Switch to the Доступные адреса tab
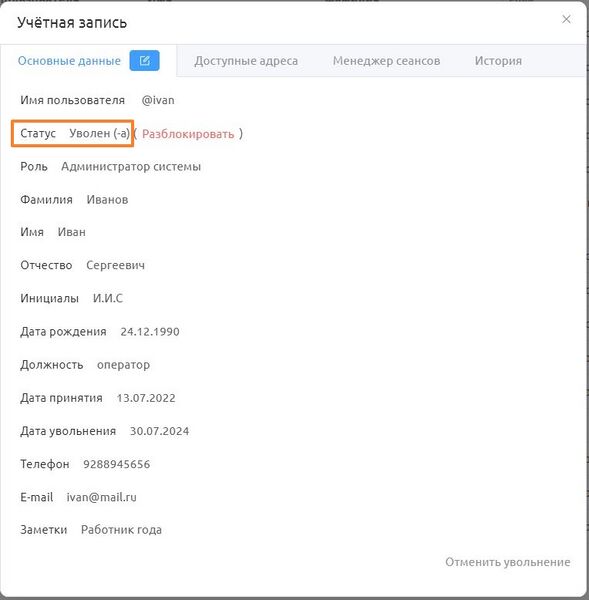Viewport: 589px width, 600px height. coord(246,61)
